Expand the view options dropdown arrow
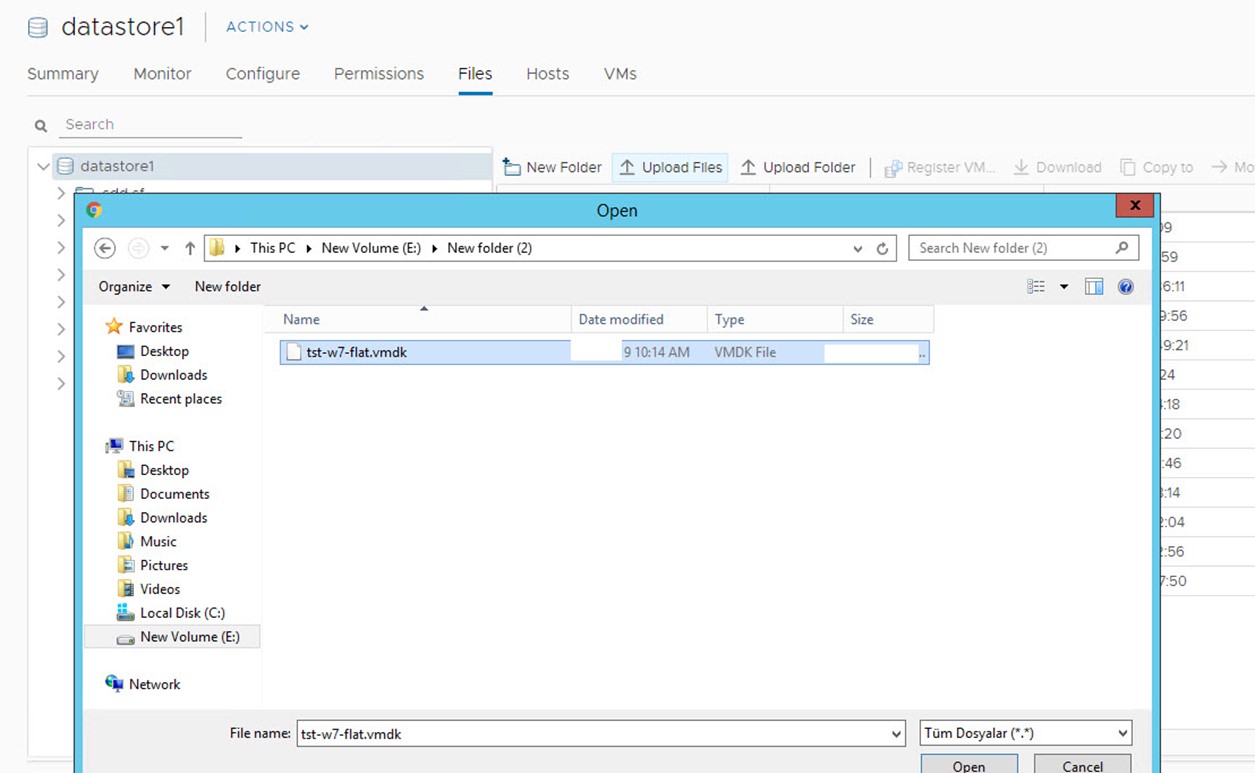 1064,287
